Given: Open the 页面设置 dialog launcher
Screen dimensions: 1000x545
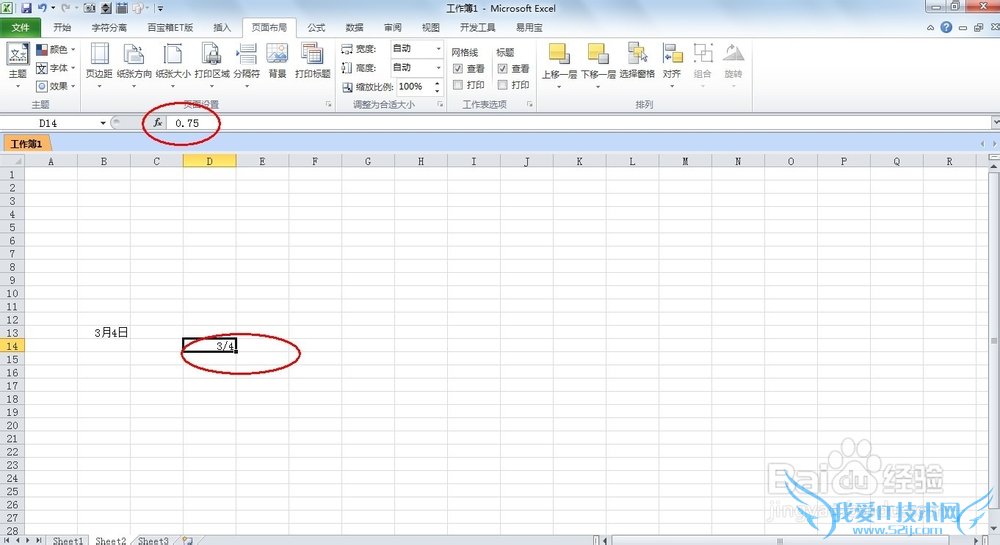Looking at the screenshot, I should pos(329,104).
